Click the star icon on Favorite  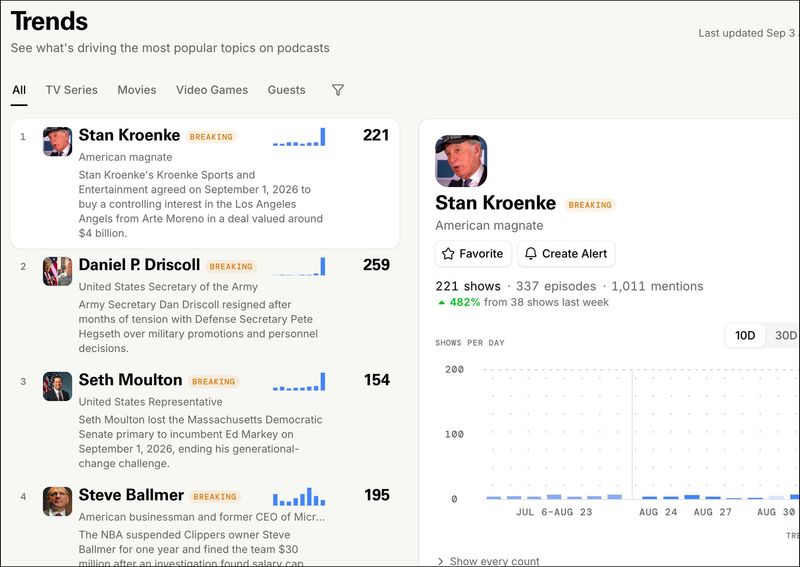tap(448, 254)
